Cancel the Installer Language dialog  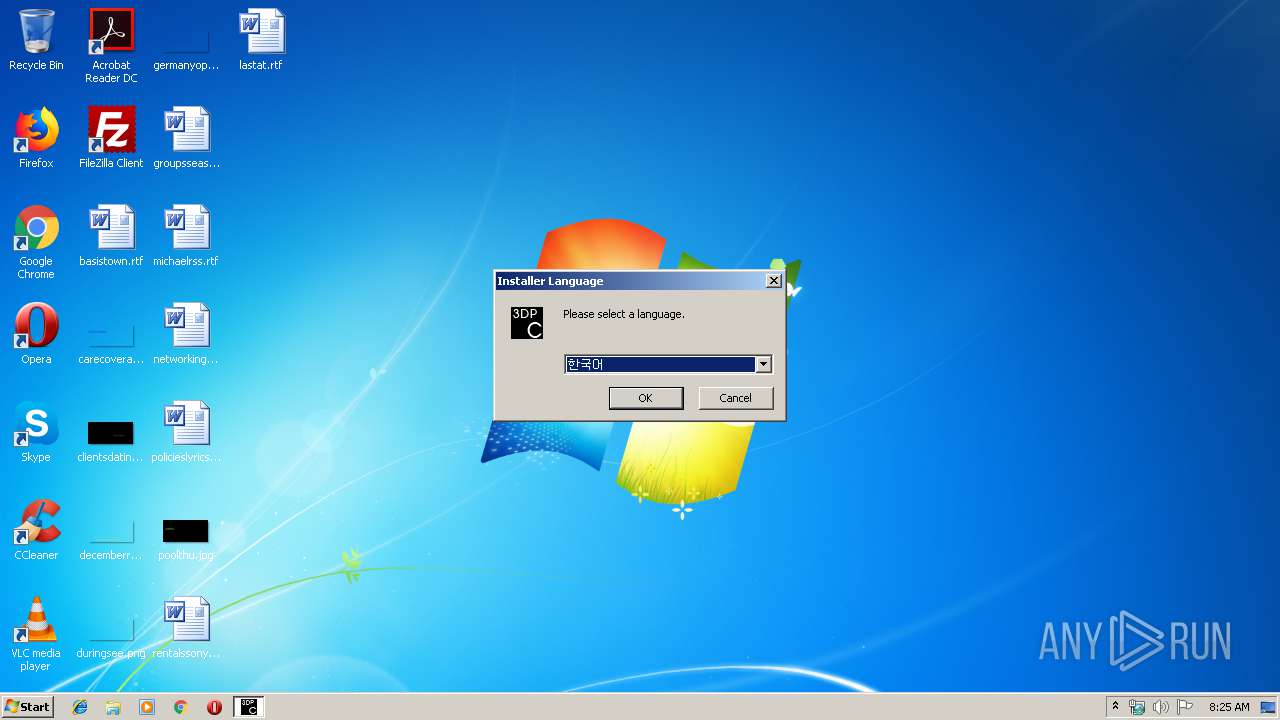[735, 398]
